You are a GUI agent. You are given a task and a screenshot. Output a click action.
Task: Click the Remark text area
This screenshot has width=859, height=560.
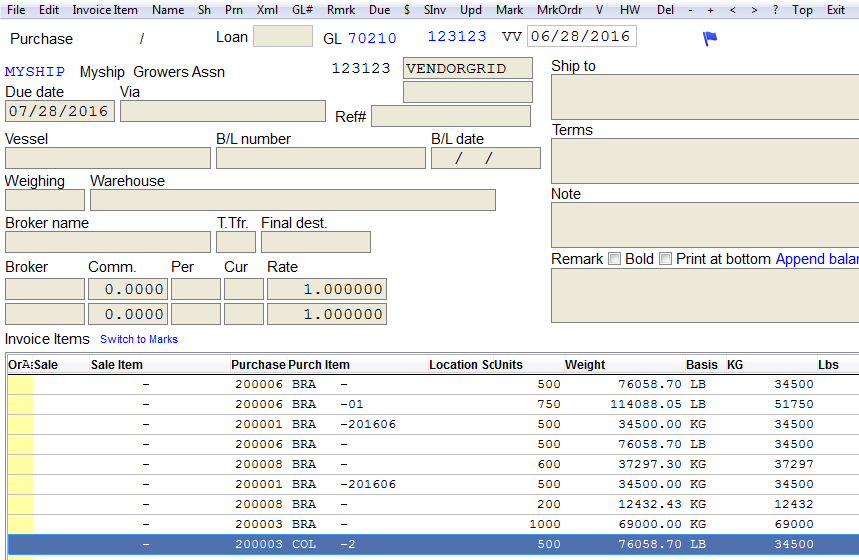pyautogui.click(x=705, y=296)
